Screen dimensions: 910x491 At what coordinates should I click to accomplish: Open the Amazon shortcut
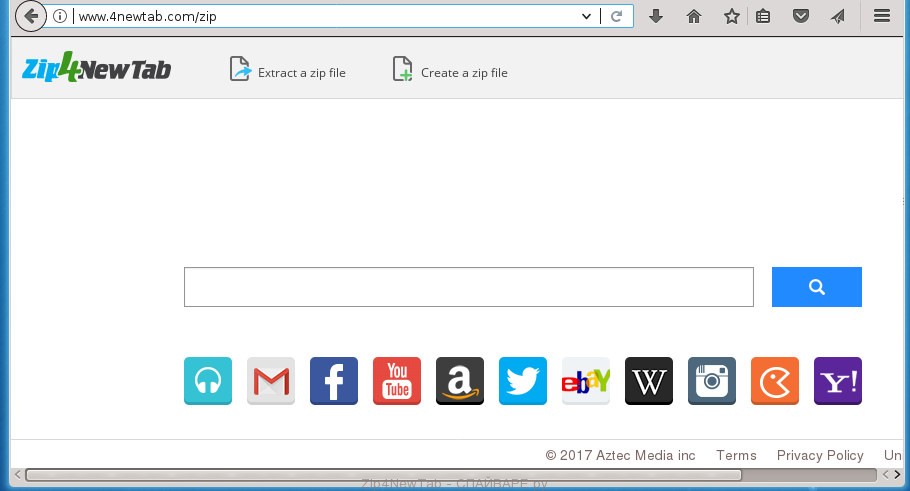point(460,381)
